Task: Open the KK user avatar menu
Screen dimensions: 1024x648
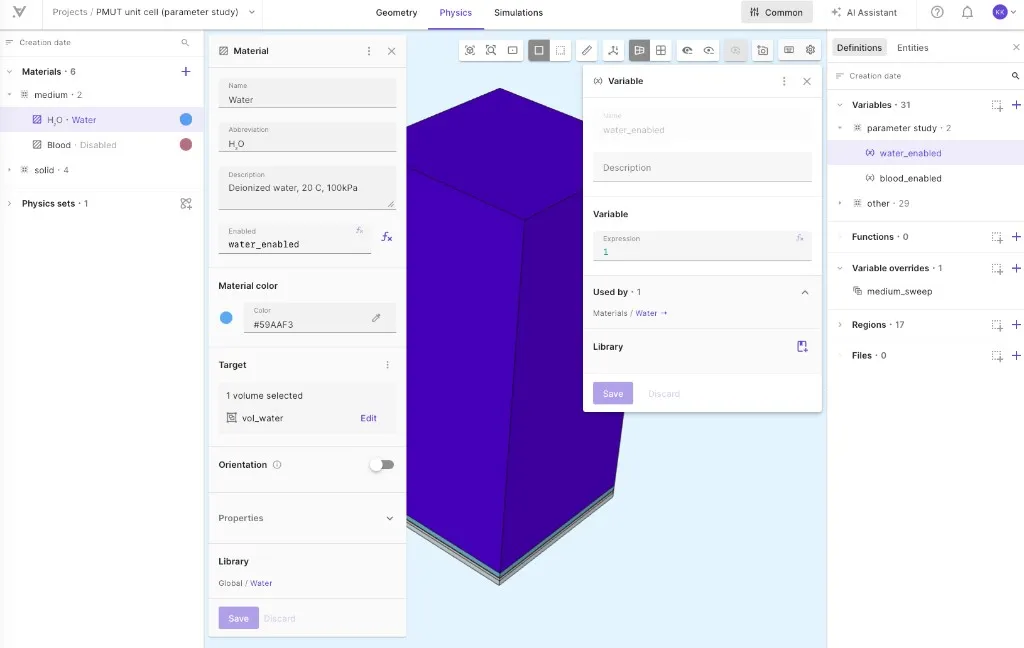Action: click(1004, 12)
